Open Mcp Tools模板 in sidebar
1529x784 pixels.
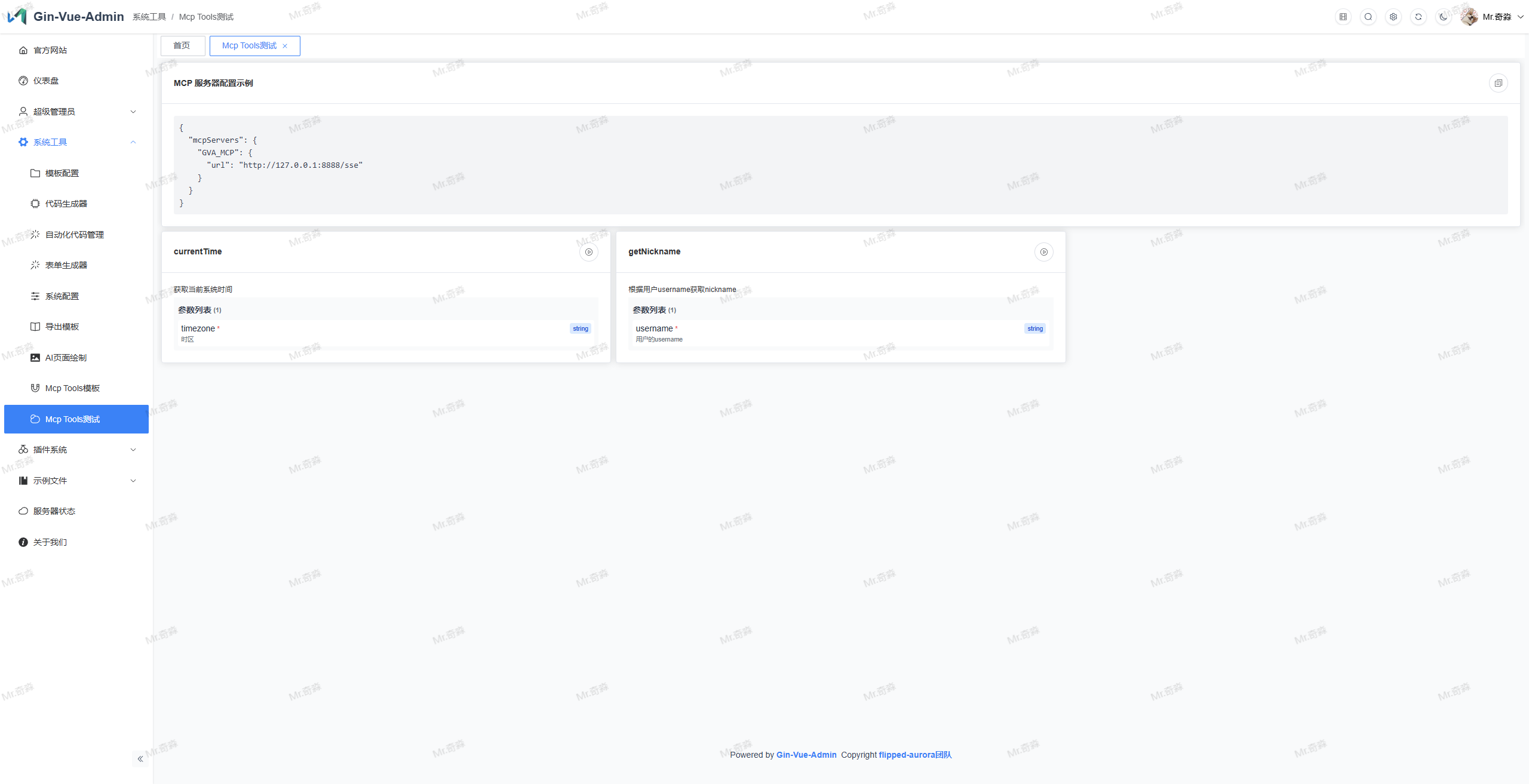click(x=72, y=388)
